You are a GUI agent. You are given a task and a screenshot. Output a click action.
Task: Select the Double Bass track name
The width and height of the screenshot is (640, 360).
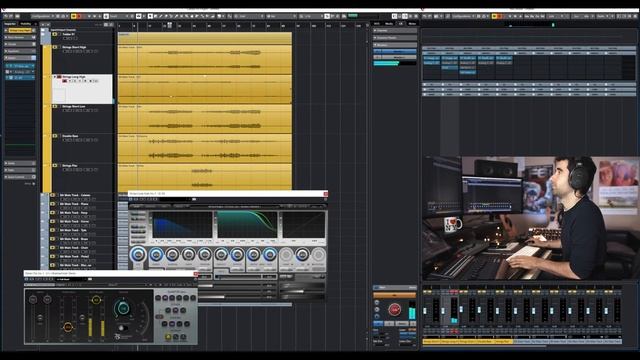(x=70, y=136)
